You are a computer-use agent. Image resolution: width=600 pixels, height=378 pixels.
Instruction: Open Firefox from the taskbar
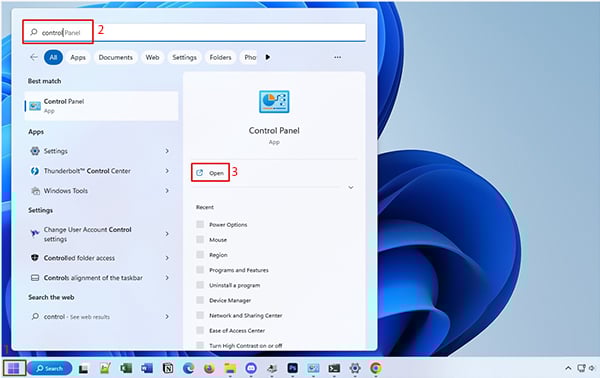coord(209,368)
